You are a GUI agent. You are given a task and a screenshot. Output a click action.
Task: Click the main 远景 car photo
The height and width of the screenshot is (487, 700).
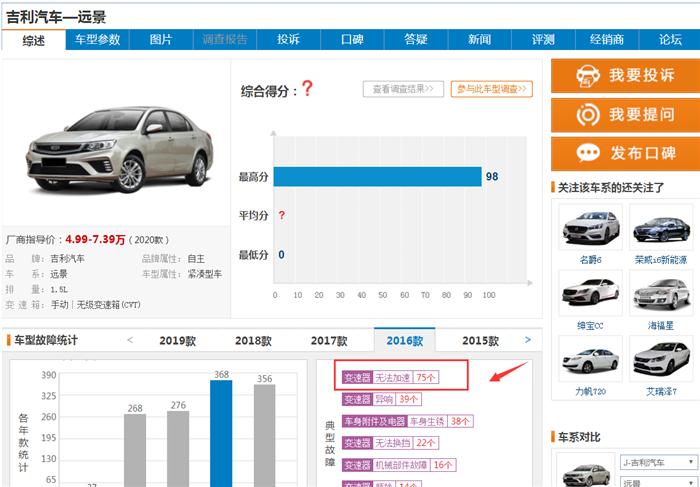pyautogui.click(x=119, y=149)
